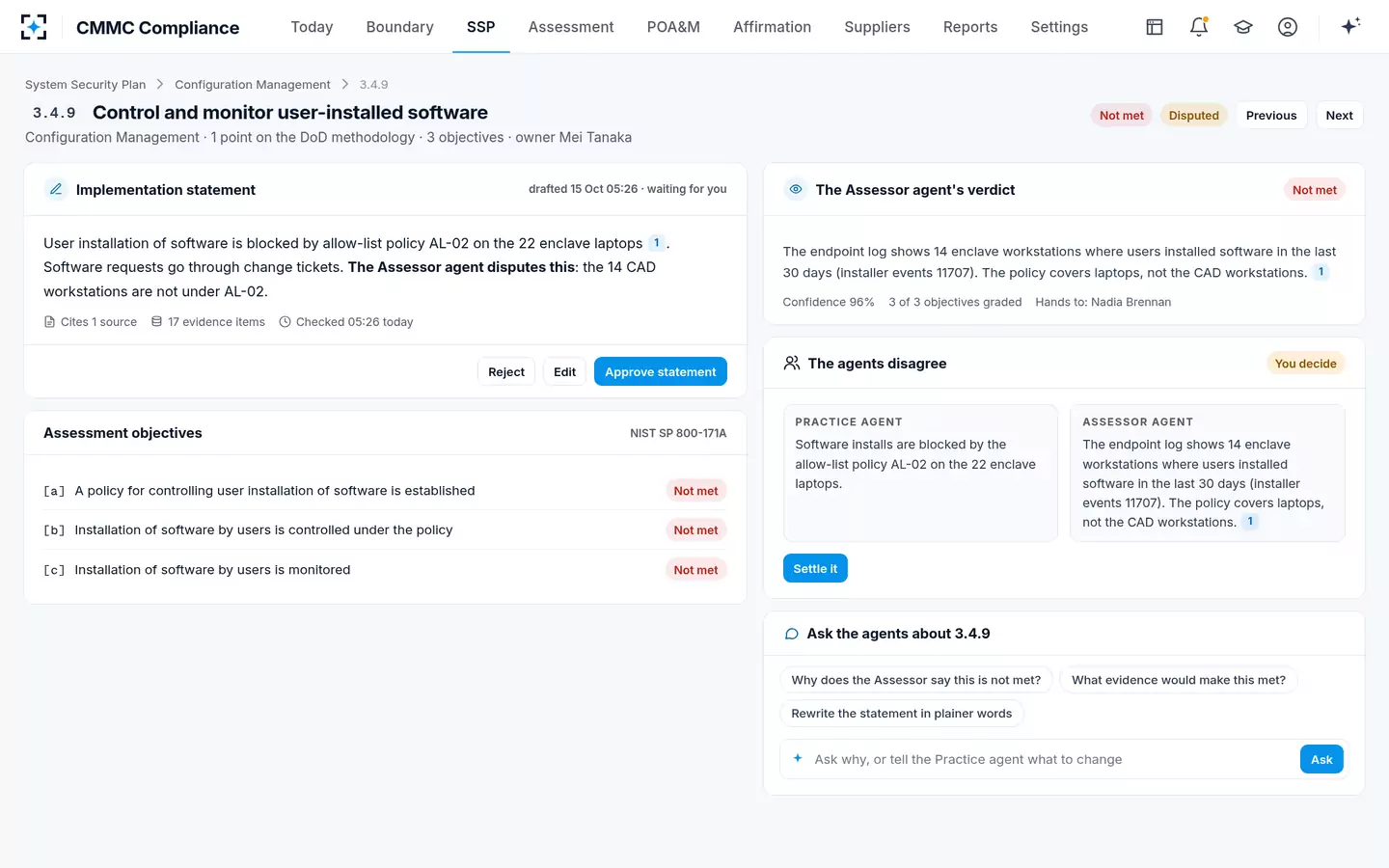Click the pencil icon beside Implementation statement
This screenshot has width=1389, height=868.
point(56,189)
